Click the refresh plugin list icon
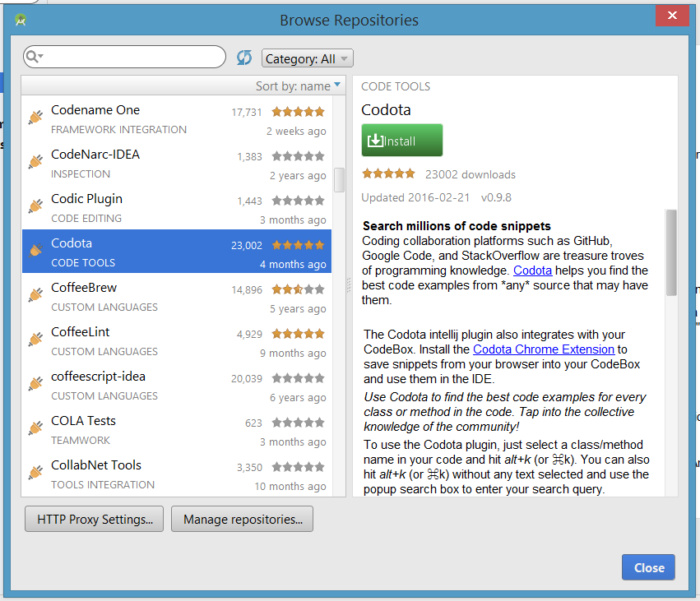Viewport: 700px width, 601px height. click(244, 58)
